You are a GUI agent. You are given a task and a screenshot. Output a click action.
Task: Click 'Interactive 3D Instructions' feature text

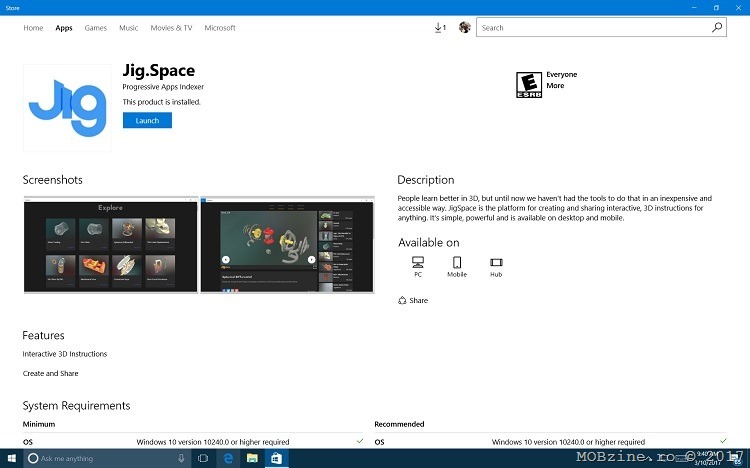pos(65,354)
